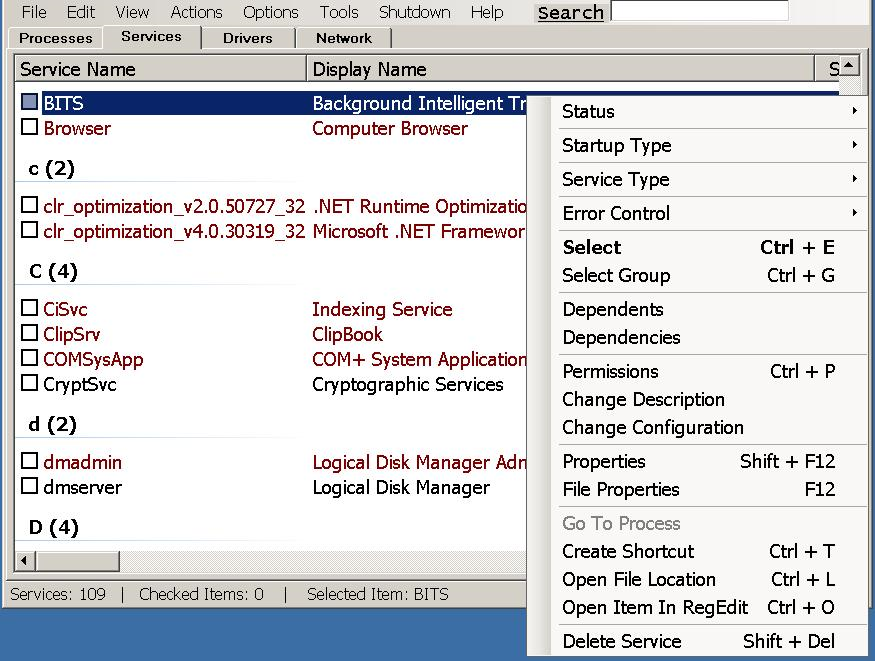Click Checked Items: 0 in status bar
875x661 pixels.
click(201, 594)
